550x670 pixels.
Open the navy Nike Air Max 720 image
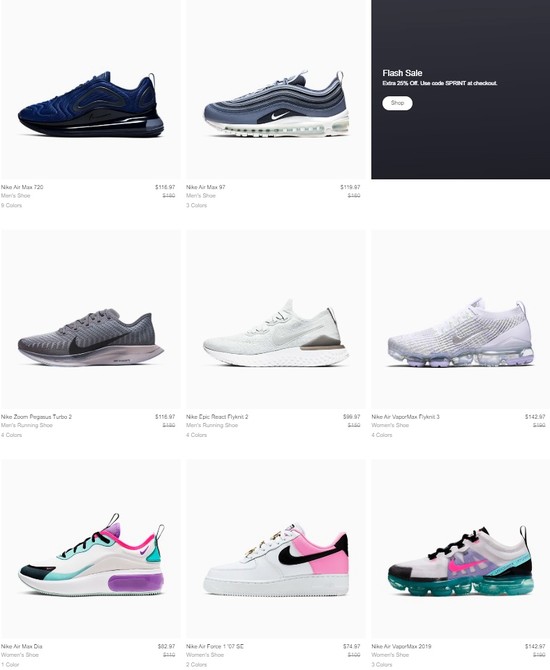pyautogui.click(x=90, y=90)
